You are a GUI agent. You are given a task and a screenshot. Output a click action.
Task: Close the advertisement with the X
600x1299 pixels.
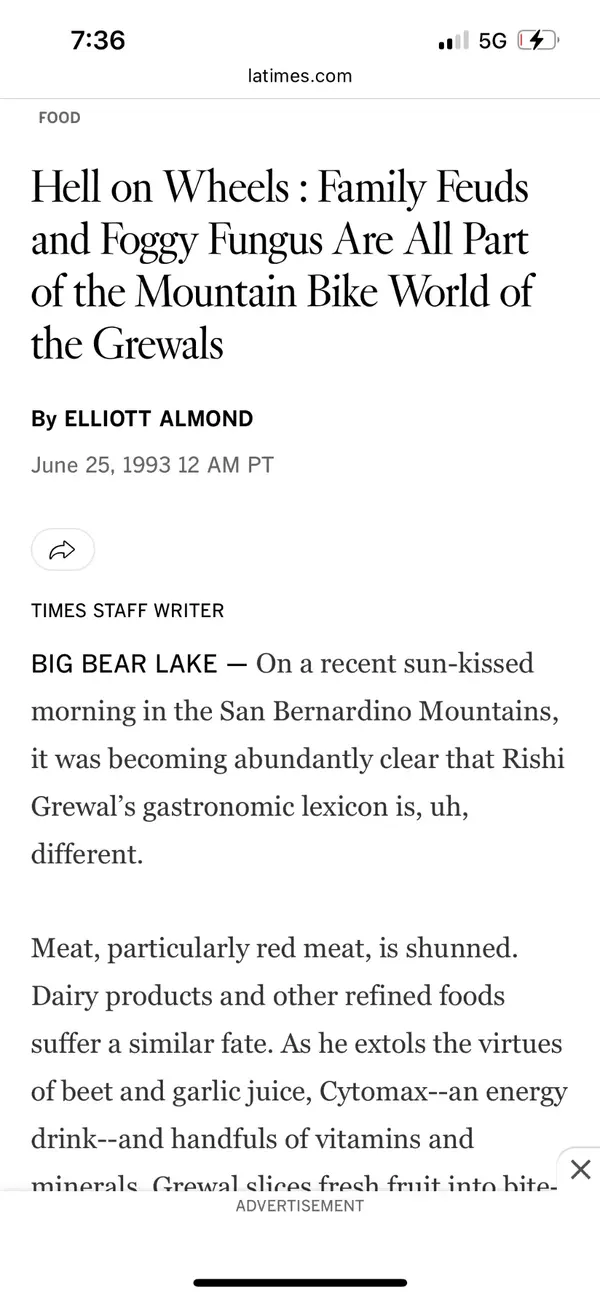580,1169
